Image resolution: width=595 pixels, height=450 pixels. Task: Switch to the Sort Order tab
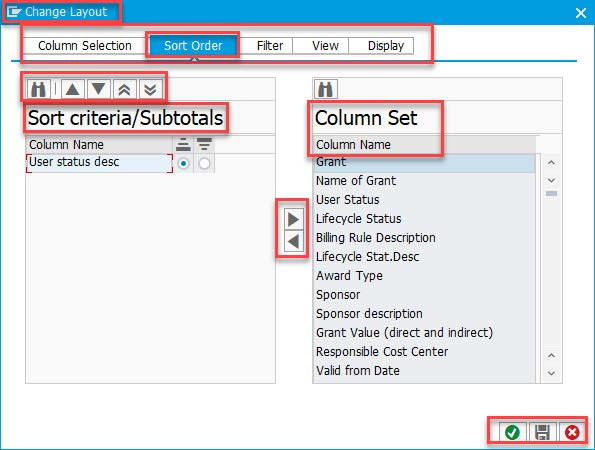pyautogui.click(x=193, y=46)
